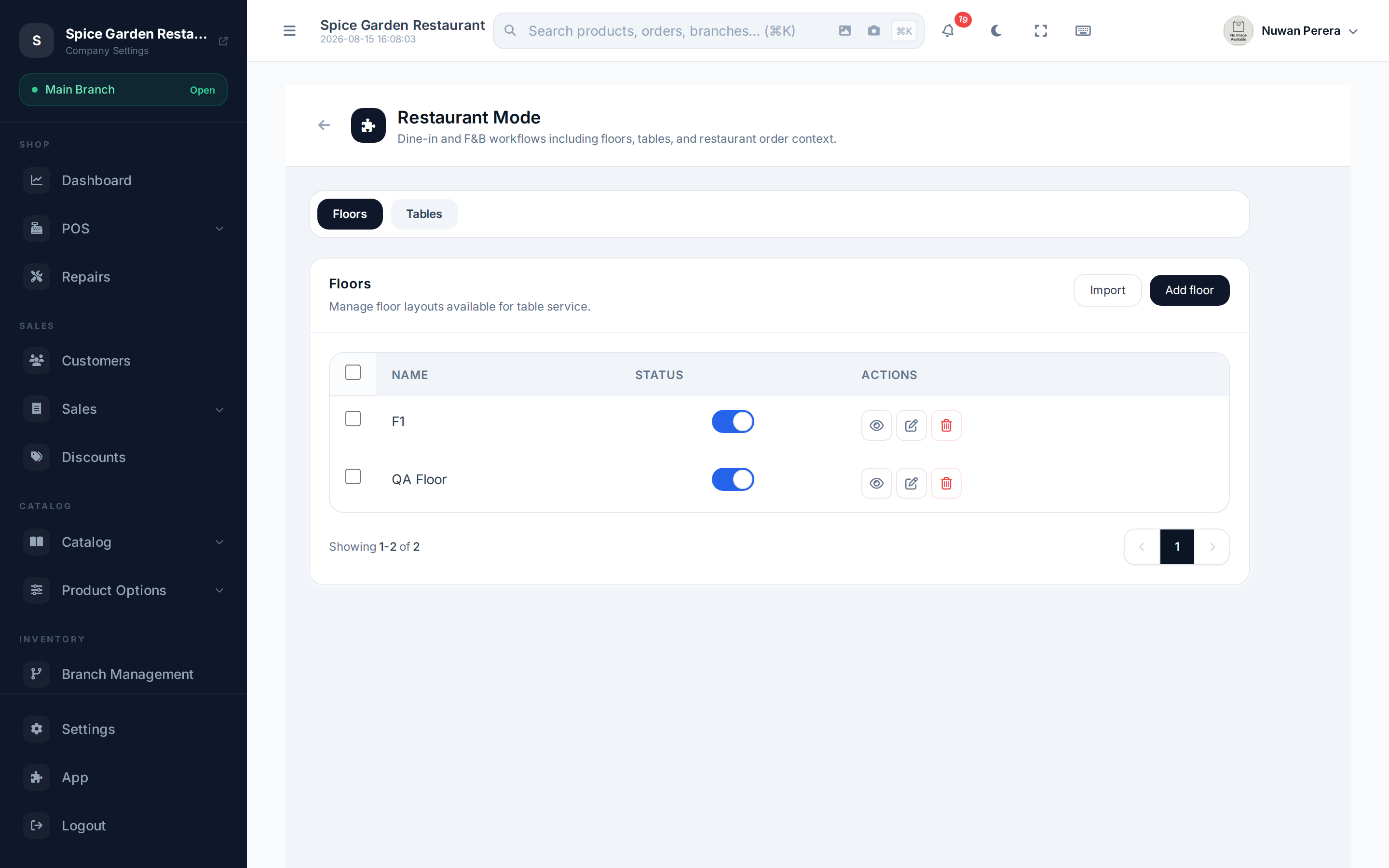Image resolution: width=1389 pixels, height=868 pixels.
Task: Click image search icon in search bar
Action: point(844,30)
